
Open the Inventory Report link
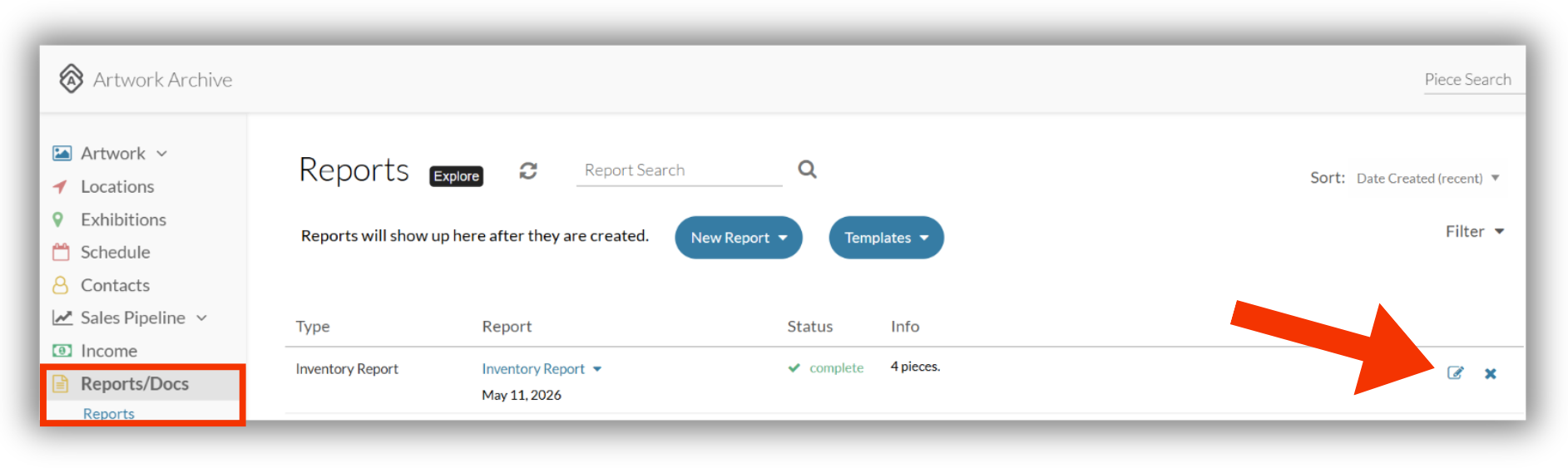pyautogui.click(x=533, y=369)
